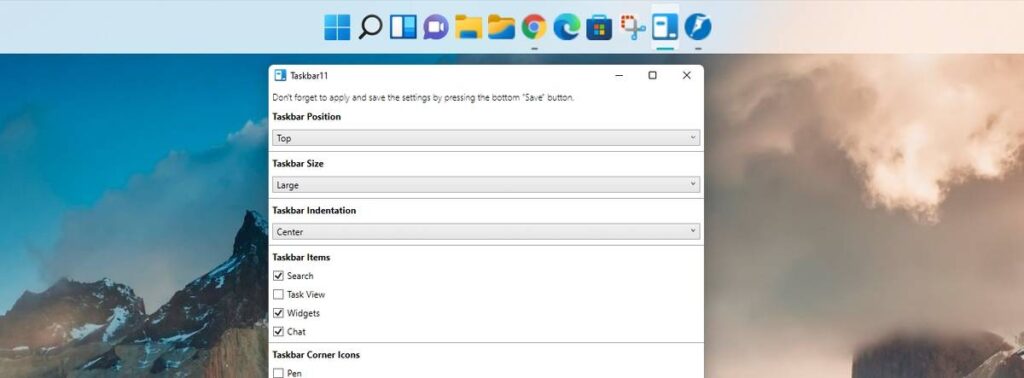Screen dimensions: 1024x378
Task: Open the Snipping Tool icon
Action: [632, 27]
